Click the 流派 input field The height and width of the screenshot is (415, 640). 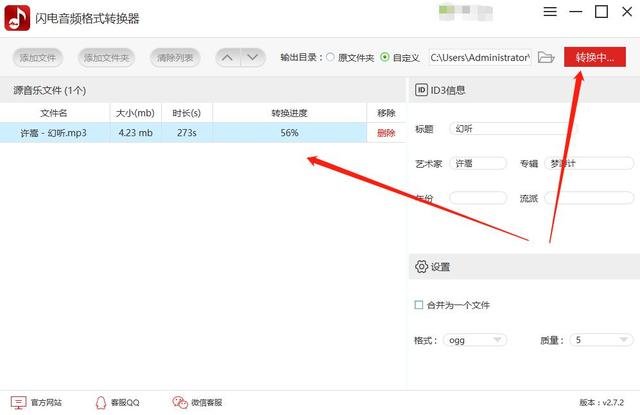click(589, 198)
